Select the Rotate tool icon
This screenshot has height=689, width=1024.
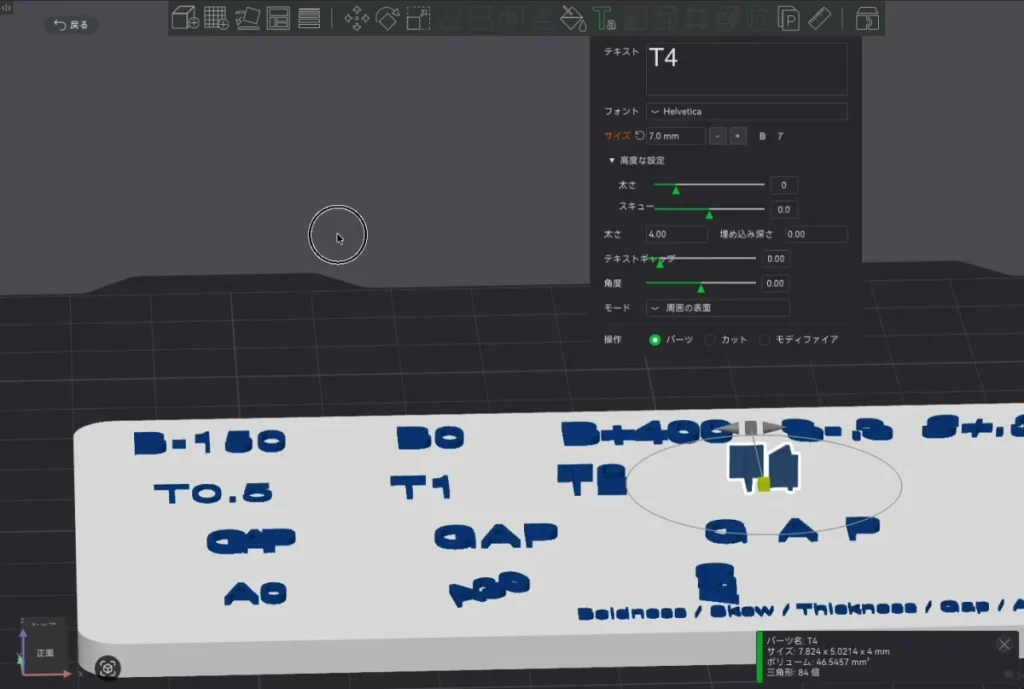pyautogui.click(x=387, y=18)
